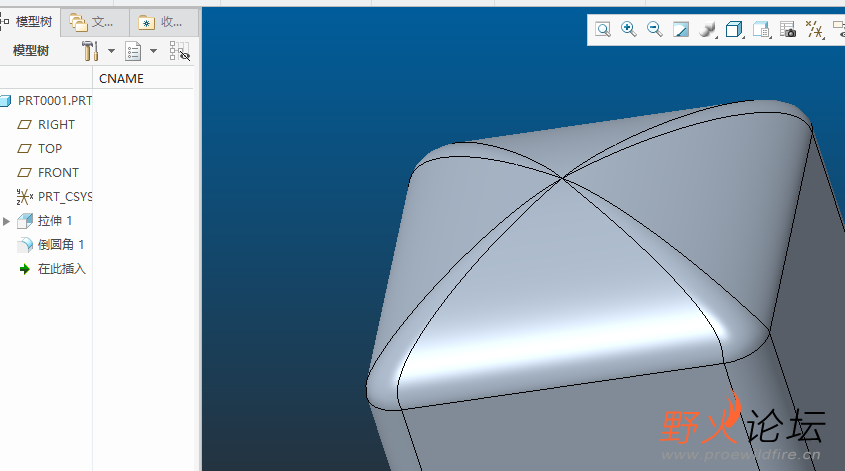The height and width of the screenshot is (471, 845).
Task: Click the PRT0001.PRT part cube icon
Action: pyautogui.click(x=5, y=101)
